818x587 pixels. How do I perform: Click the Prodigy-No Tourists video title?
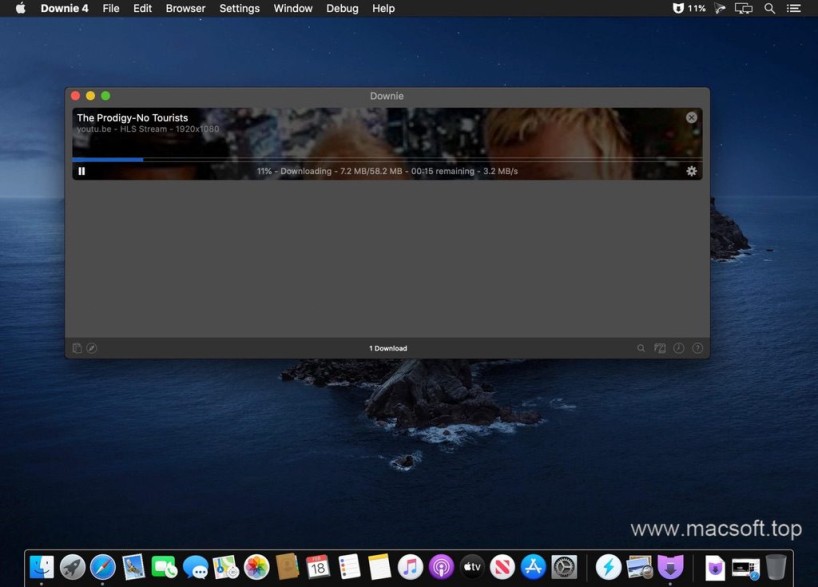(132, 118)
